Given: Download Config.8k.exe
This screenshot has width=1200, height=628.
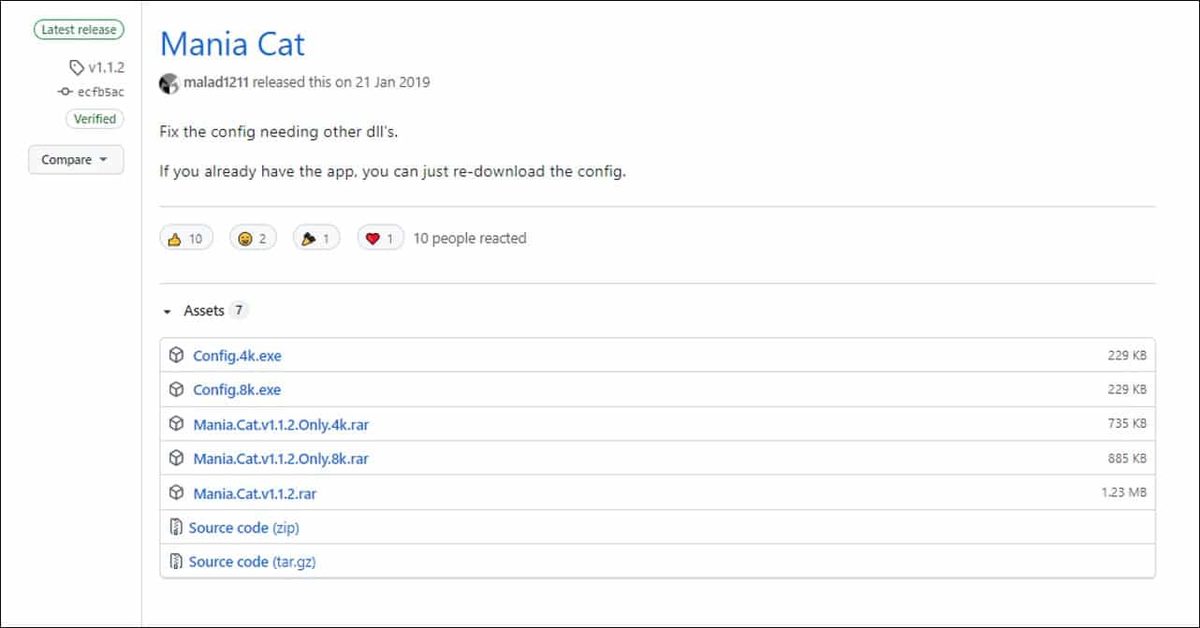Looking at the screenshot, I should pos(237,390).
